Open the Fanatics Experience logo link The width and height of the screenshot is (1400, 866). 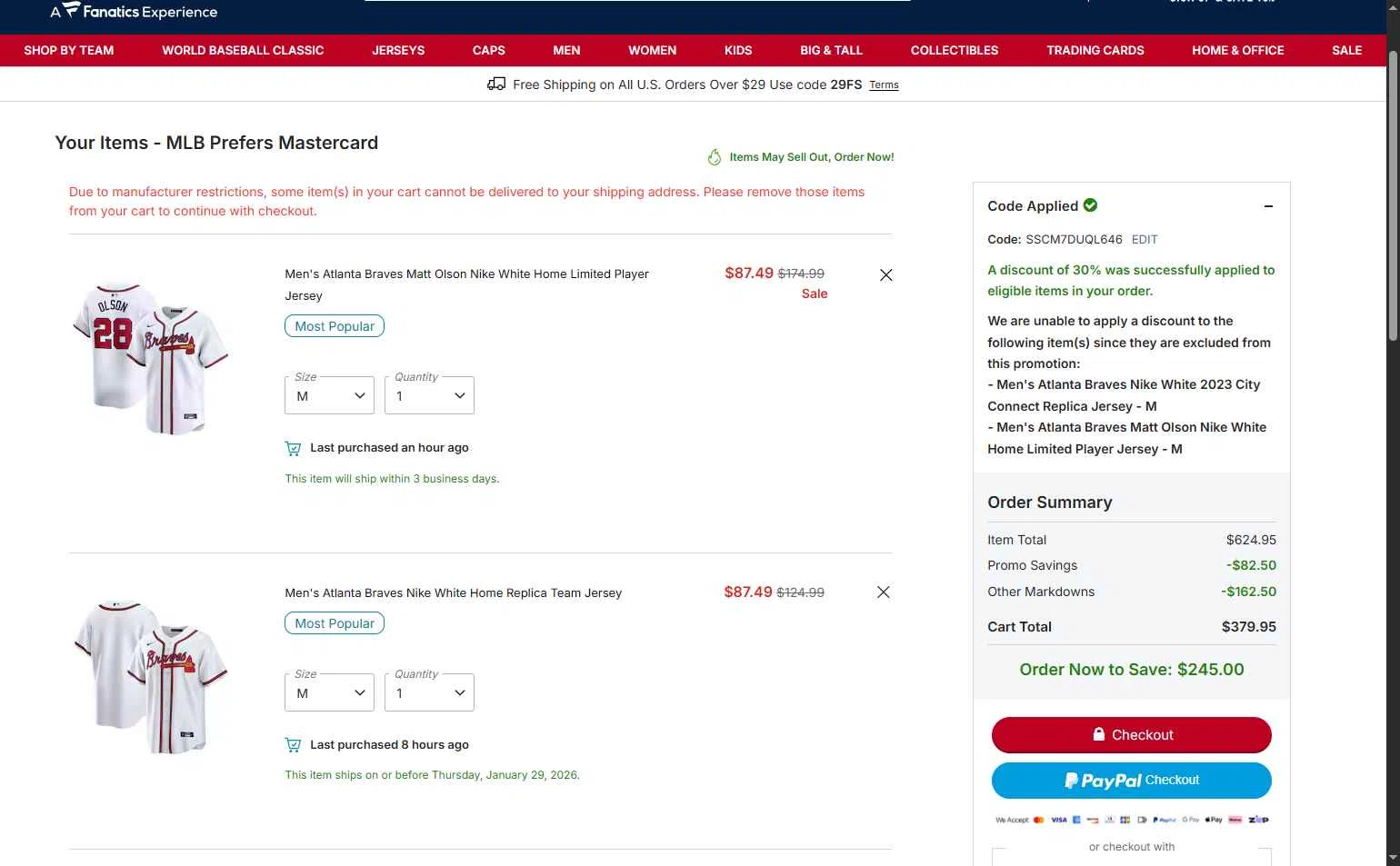pyautogui.click(x=134, y=11)
